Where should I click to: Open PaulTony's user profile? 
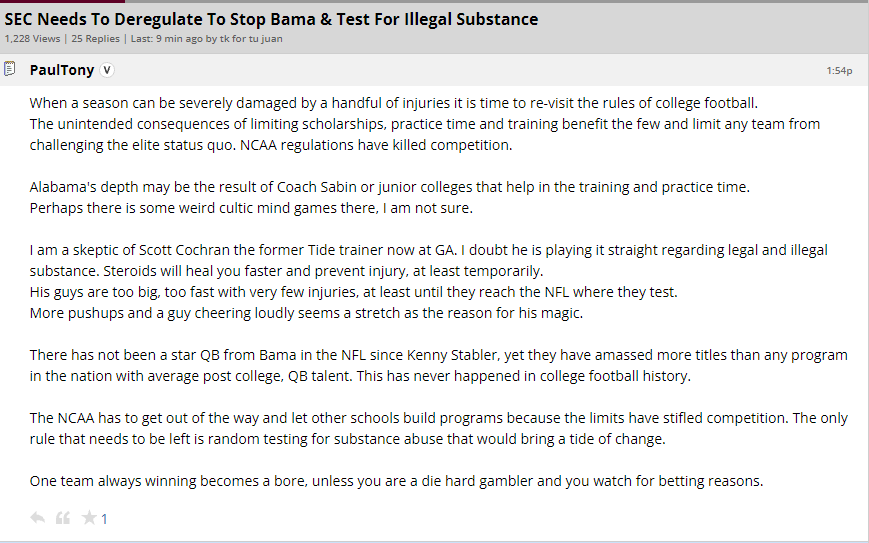pos(62,70)
